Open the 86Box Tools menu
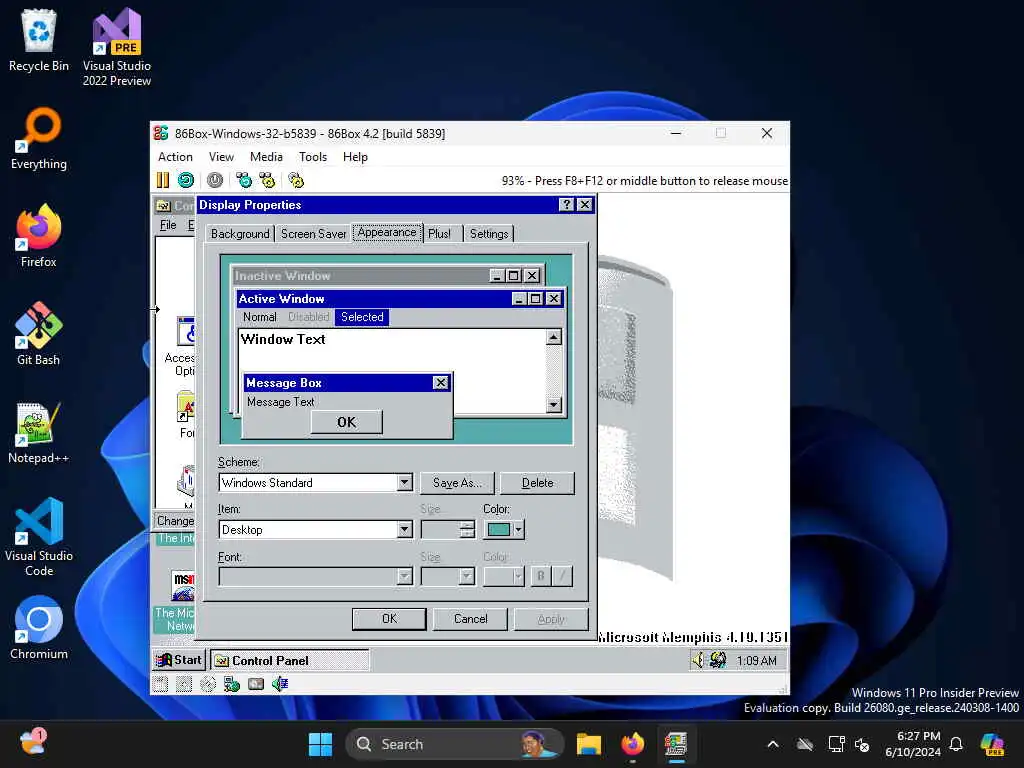The width and height of the screenshot is (1024, 768). click(313, 157)
